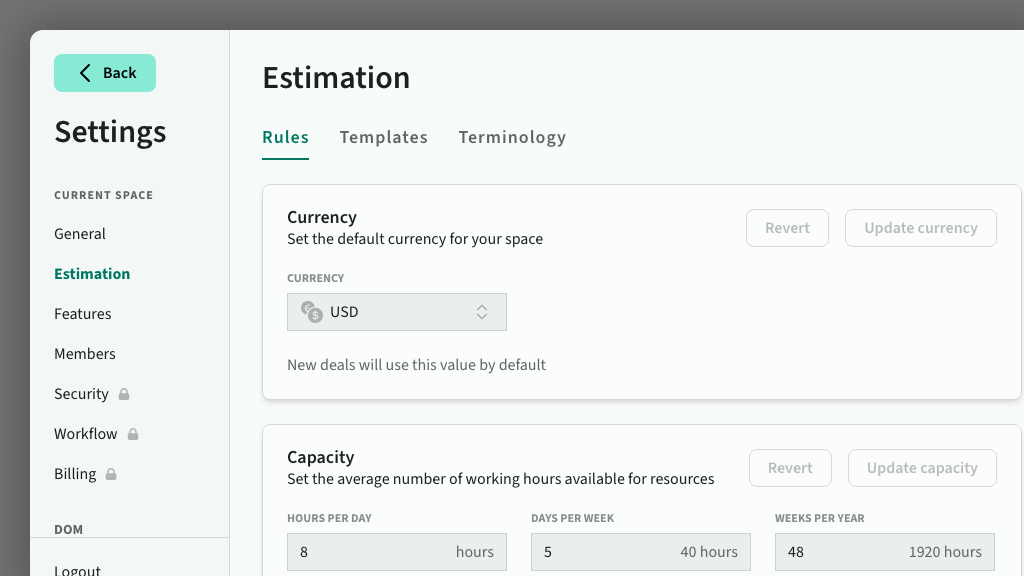Image resolution: width=1024 pixels, height=576 pixels.
Task: Focus the Weeks per year field
Action: click(885, 552)
